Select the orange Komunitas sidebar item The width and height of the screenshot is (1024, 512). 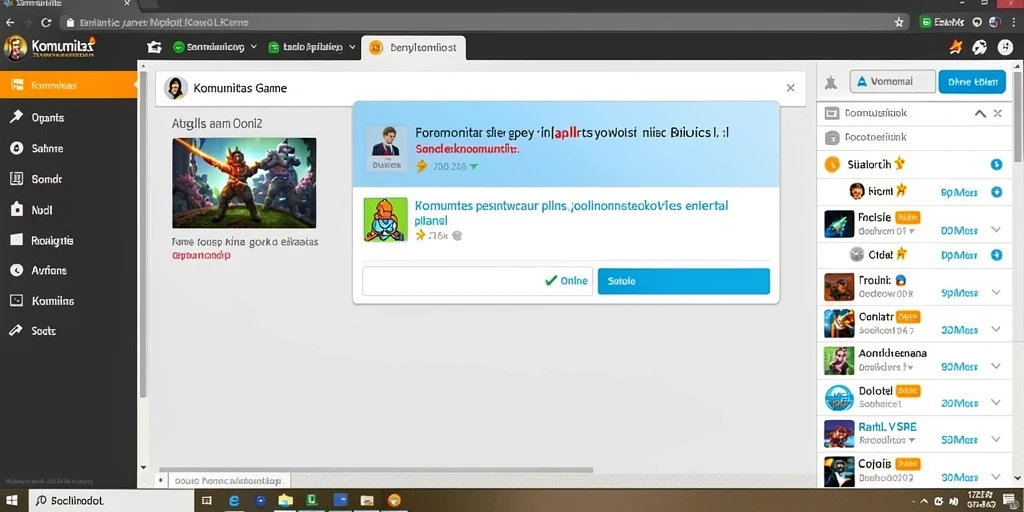[68, 86]
